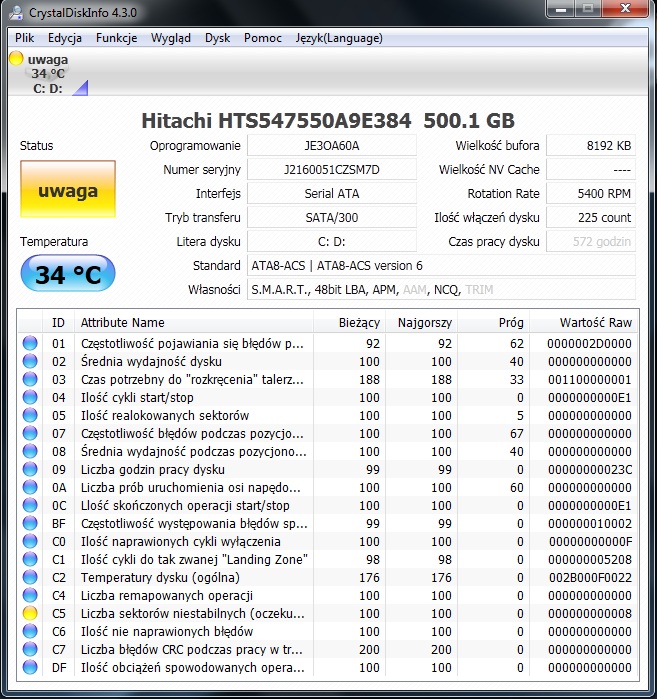Click blue status dot for attribute 08

pyautogui.click(x=30, y=451)
